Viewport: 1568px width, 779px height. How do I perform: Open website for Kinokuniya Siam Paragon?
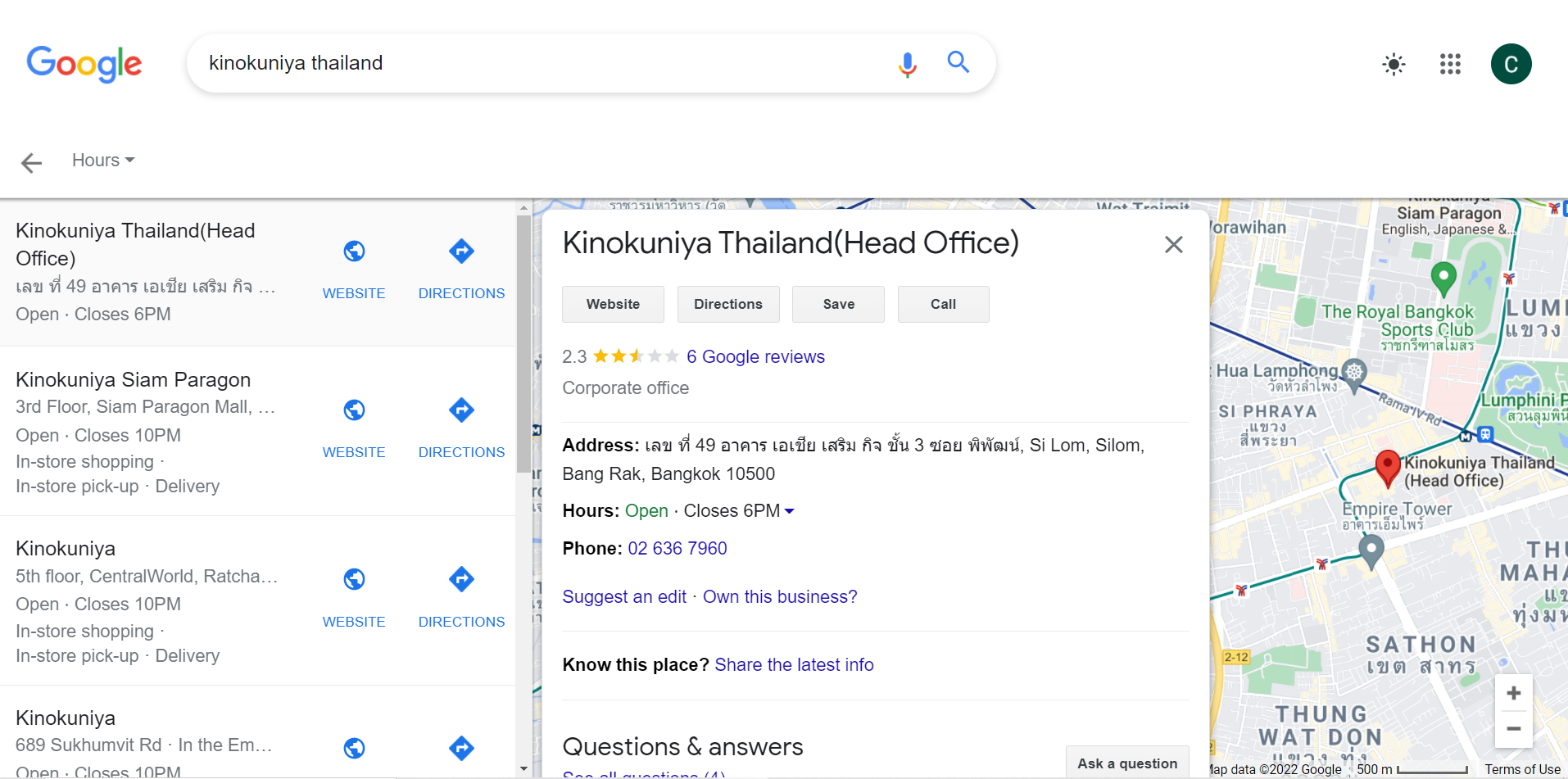coord(354,429)
